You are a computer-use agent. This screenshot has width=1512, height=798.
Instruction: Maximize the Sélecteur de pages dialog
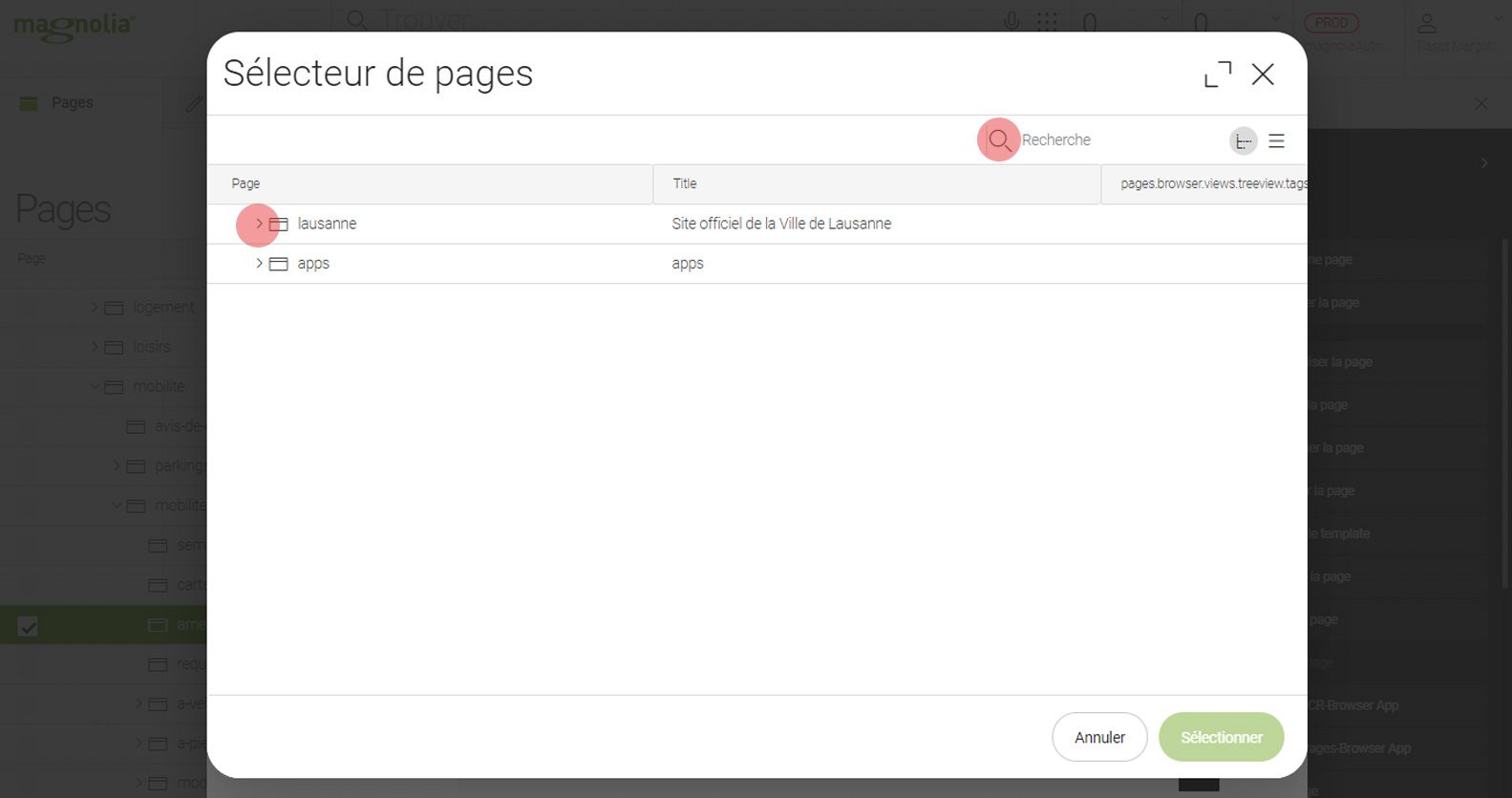[x=1218, y=74]
